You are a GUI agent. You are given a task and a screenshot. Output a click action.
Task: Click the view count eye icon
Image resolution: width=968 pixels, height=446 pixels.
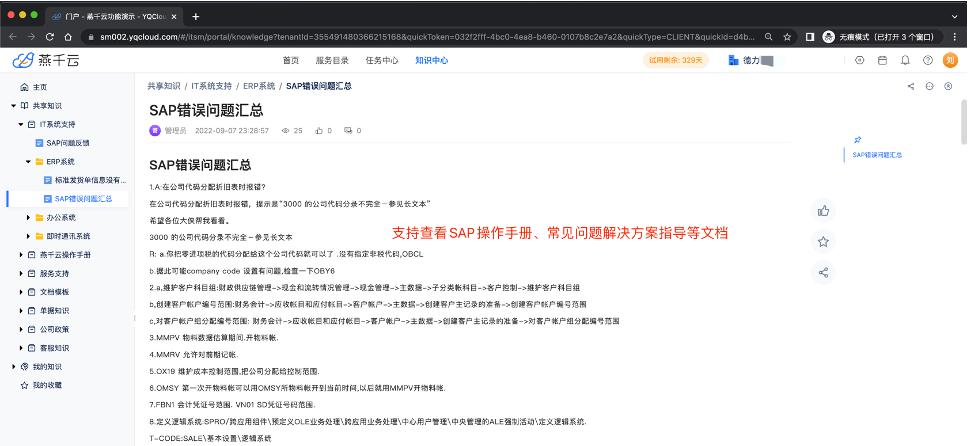[x=285, y=130]
